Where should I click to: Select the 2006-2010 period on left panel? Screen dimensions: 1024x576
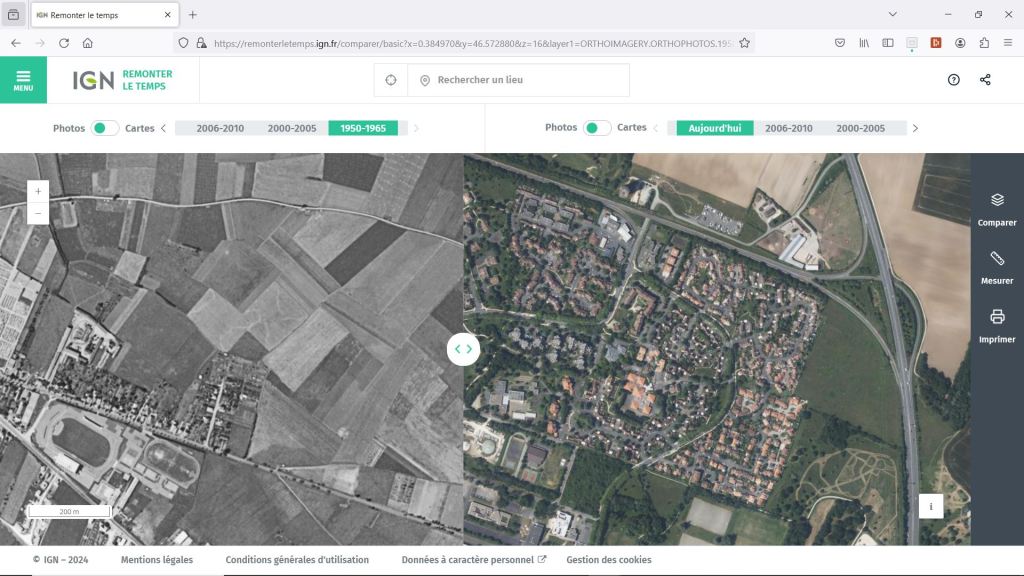click(x=220, y=128)
